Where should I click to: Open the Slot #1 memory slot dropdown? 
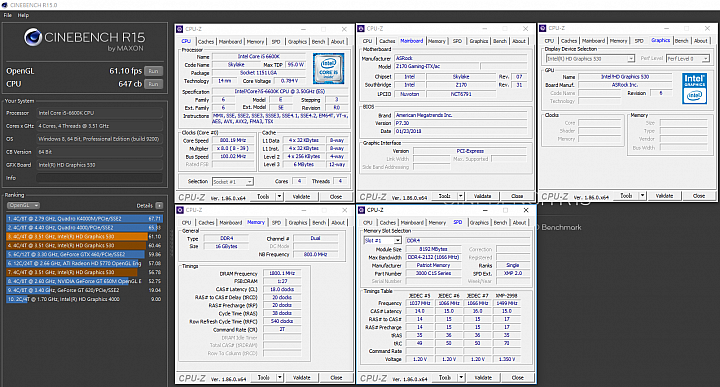click(x=382, y=241)
